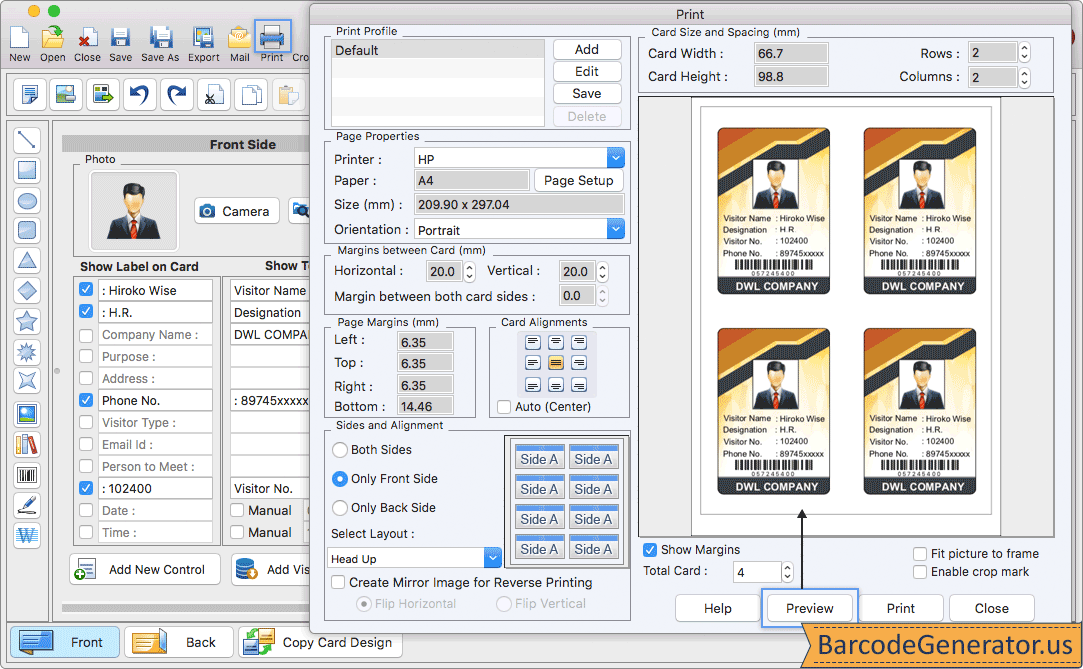
Task: Enable crop mark checkbox
Action: 920,572
